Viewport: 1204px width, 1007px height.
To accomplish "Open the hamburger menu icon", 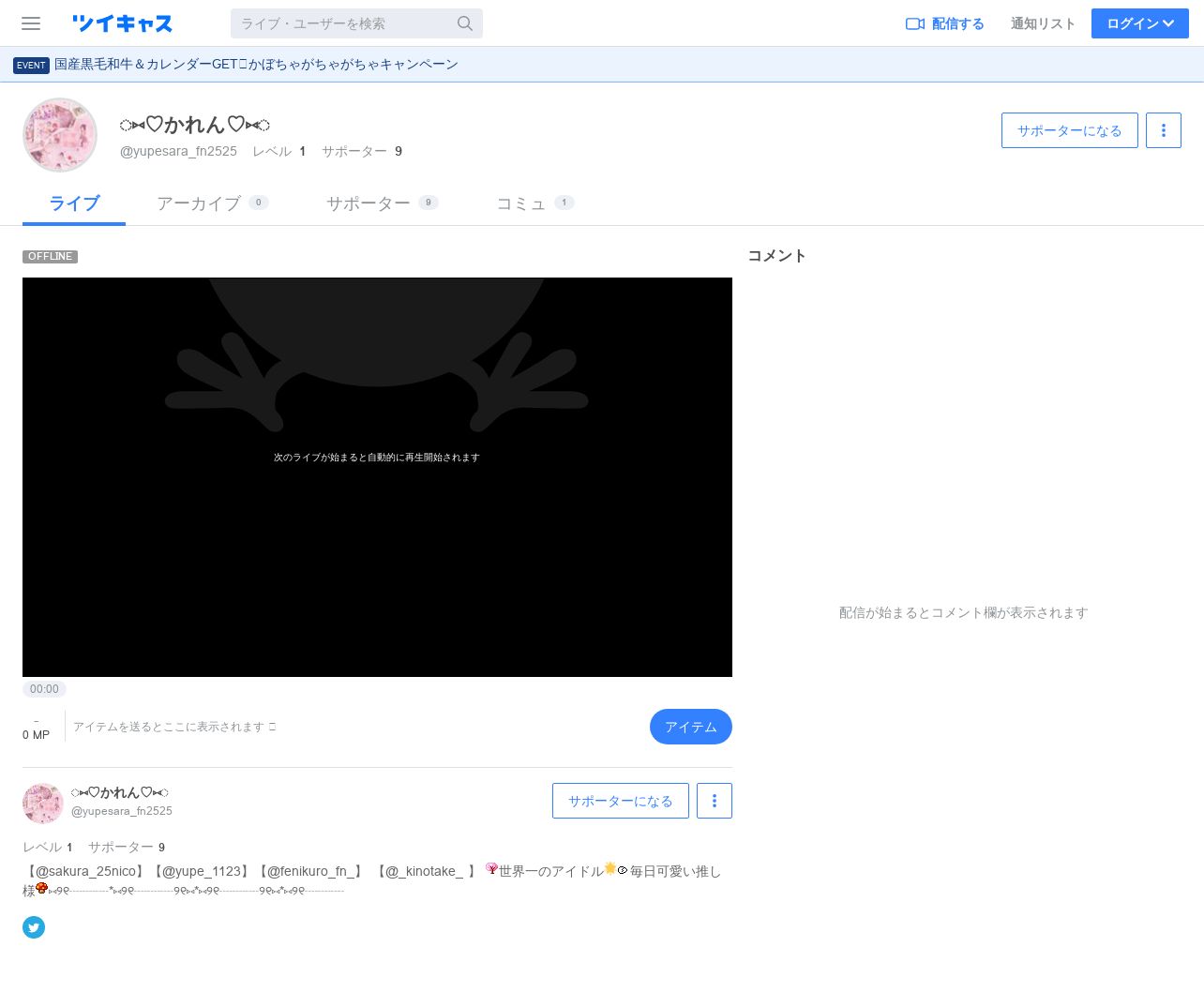I will click(x=31, y=23).
